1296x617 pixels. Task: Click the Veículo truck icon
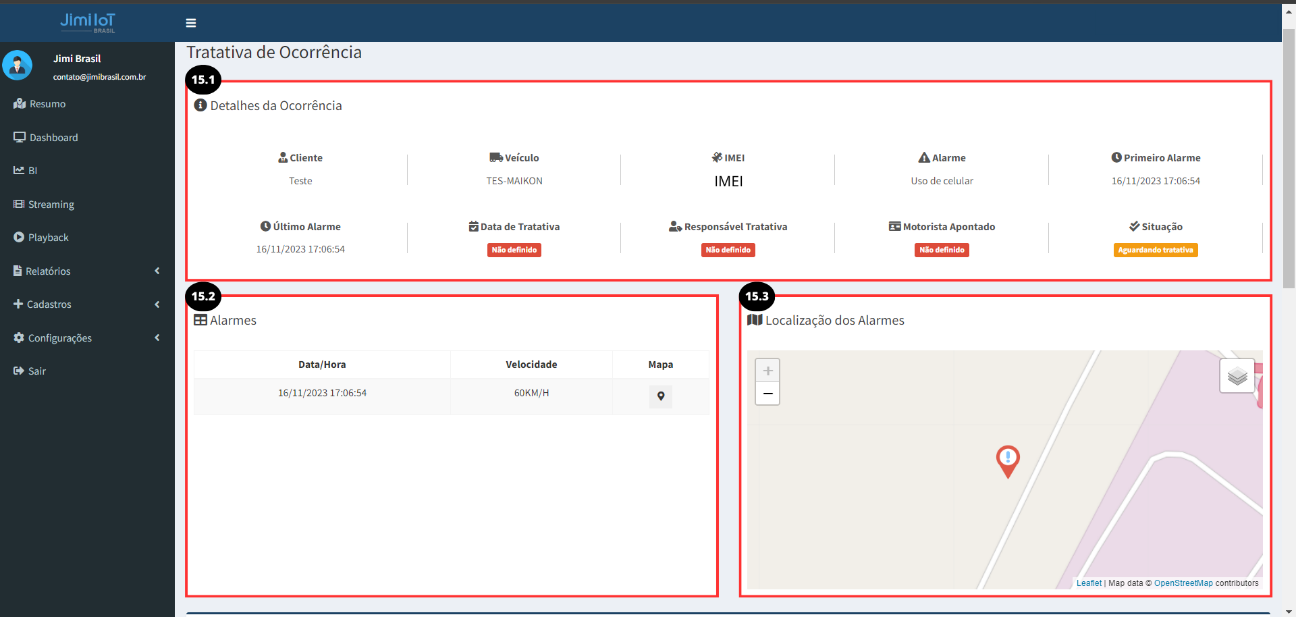coord(496,158)
